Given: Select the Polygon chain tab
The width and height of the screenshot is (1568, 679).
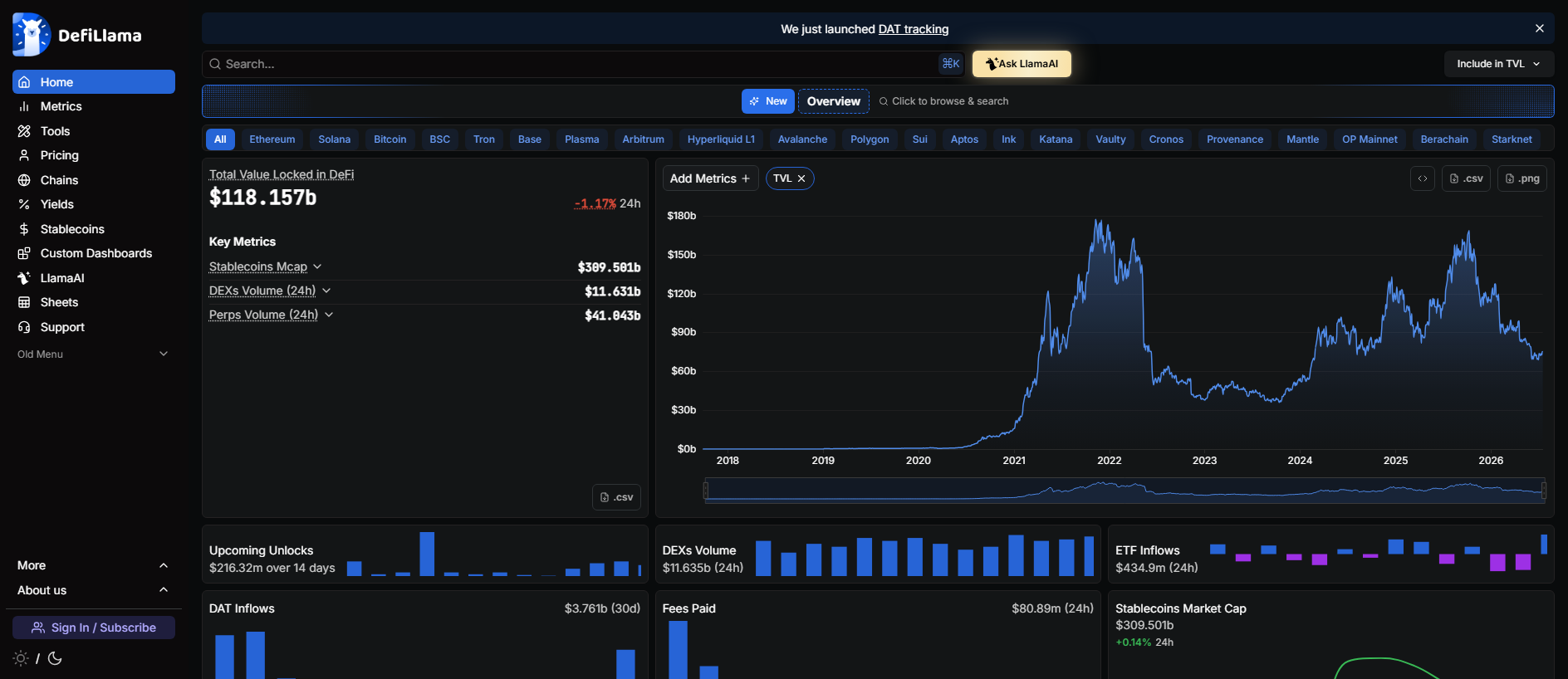Looking at the screenshot, I should pos(870,139).
